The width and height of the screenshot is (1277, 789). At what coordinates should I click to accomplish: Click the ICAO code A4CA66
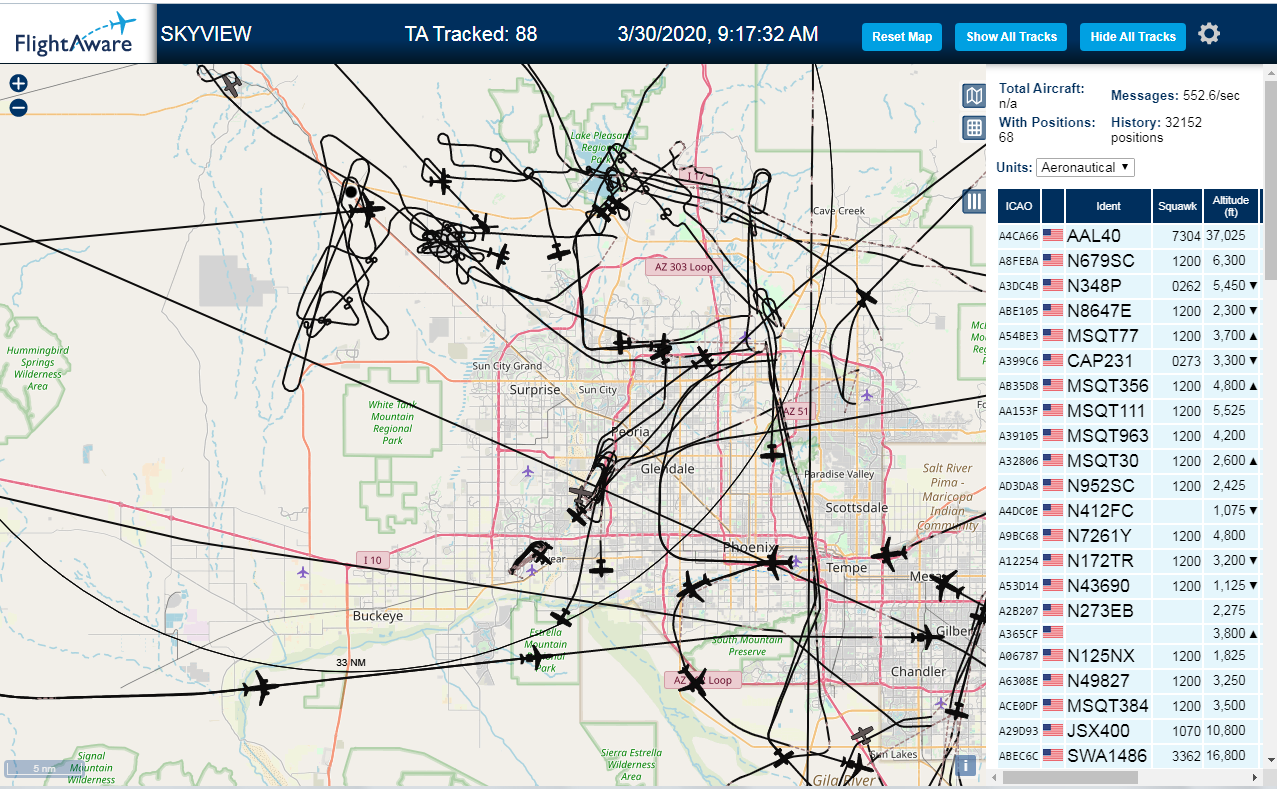click(x=1019, y=237)
